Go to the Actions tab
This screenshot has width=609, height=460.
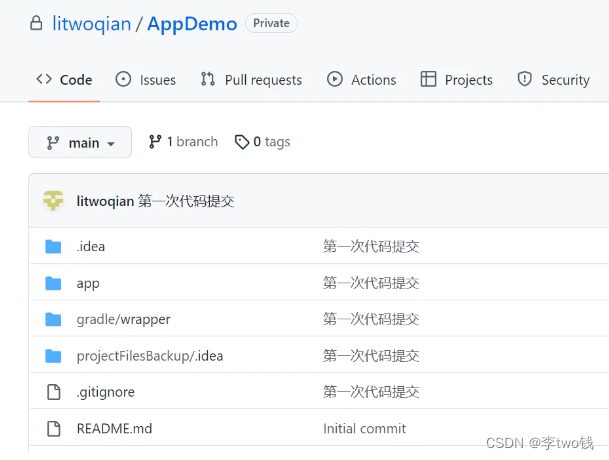361,80
